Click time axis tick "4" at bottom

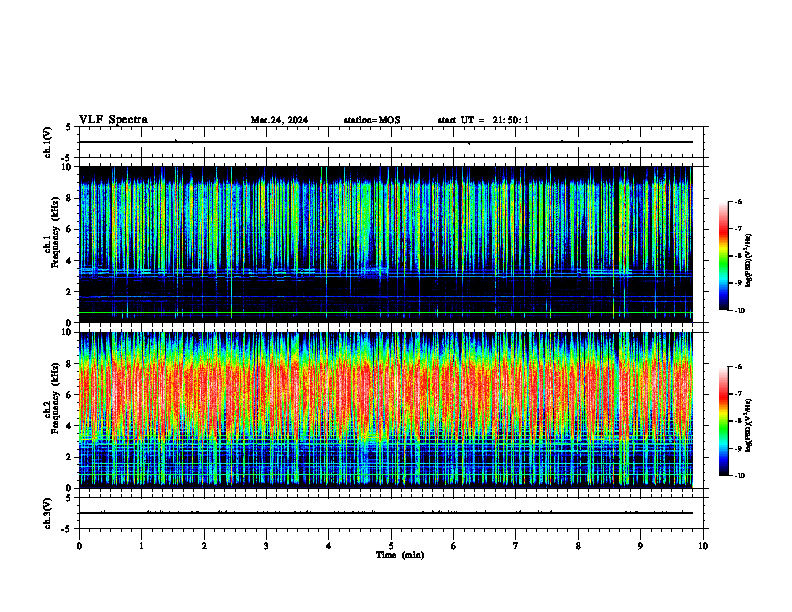329,546
